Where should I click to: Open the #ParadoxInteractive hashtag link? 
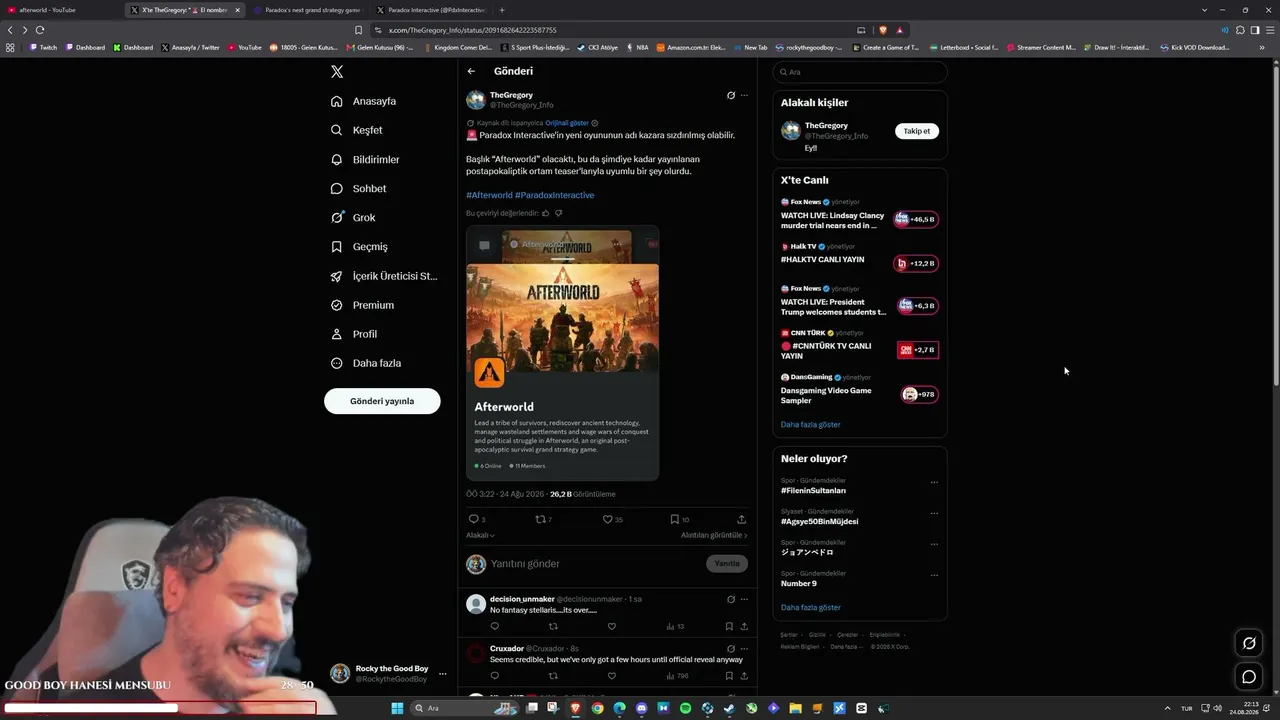click(555, 195)
